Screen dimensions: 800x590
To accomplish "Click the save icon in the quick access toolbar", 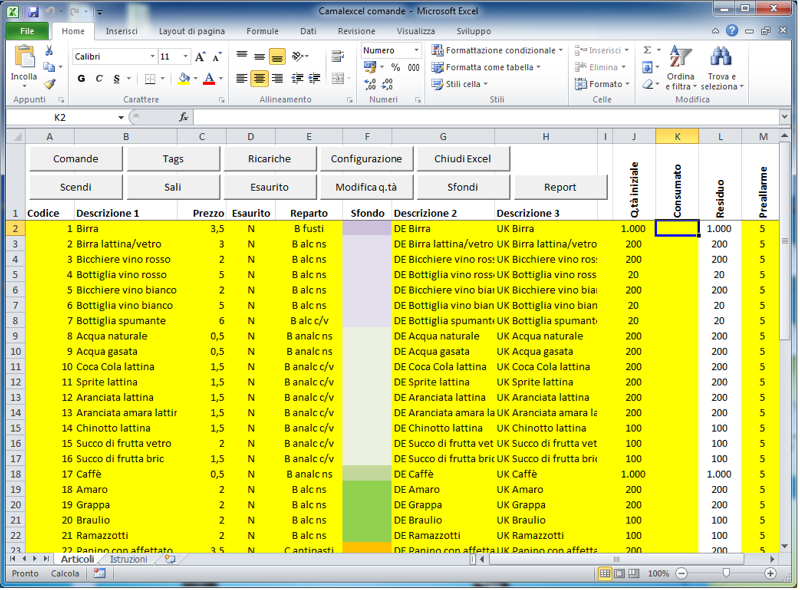I will click(34, 12).
